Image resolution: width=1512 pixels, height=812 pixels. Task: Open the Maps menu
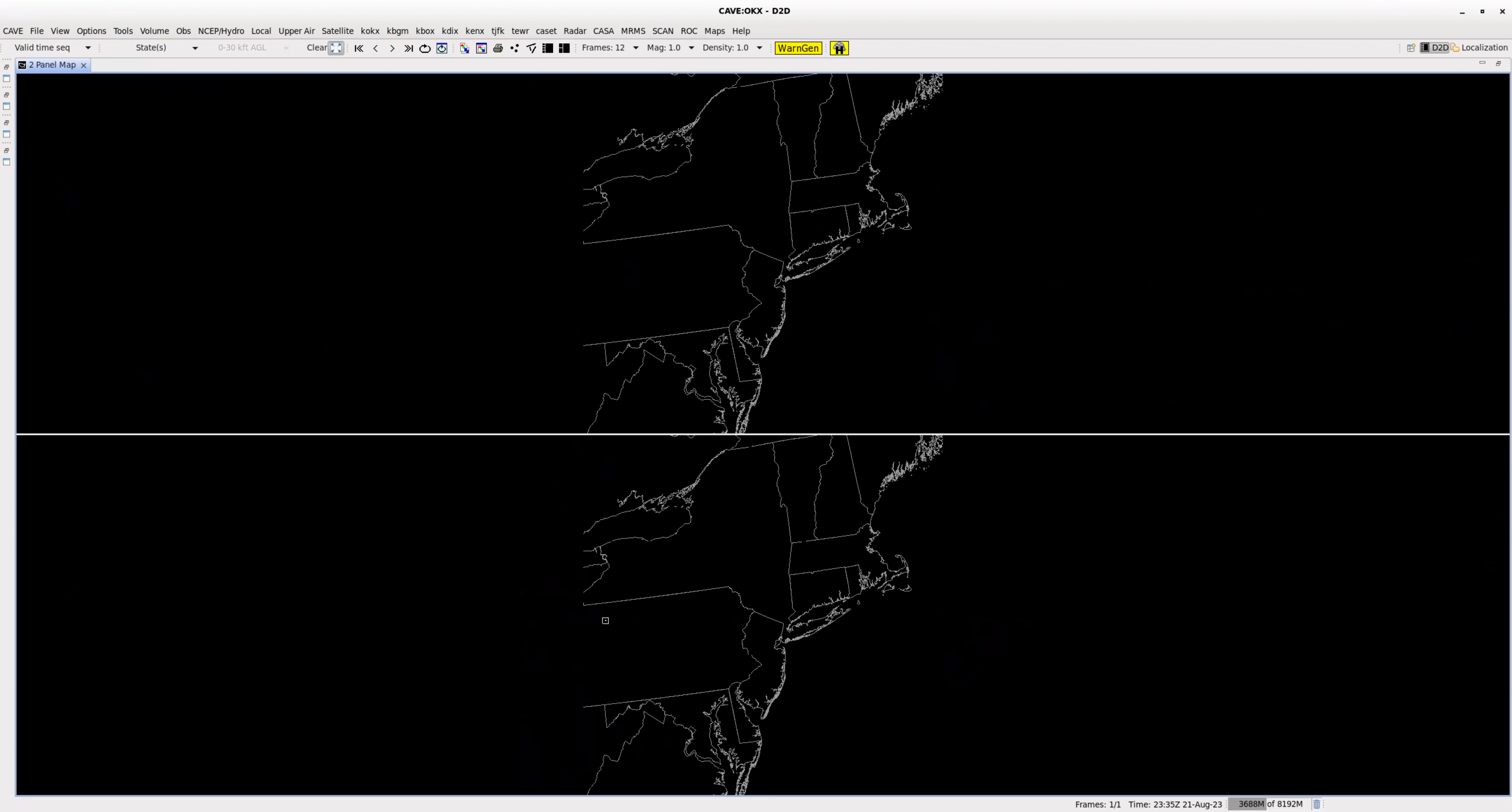click(714, 30)
